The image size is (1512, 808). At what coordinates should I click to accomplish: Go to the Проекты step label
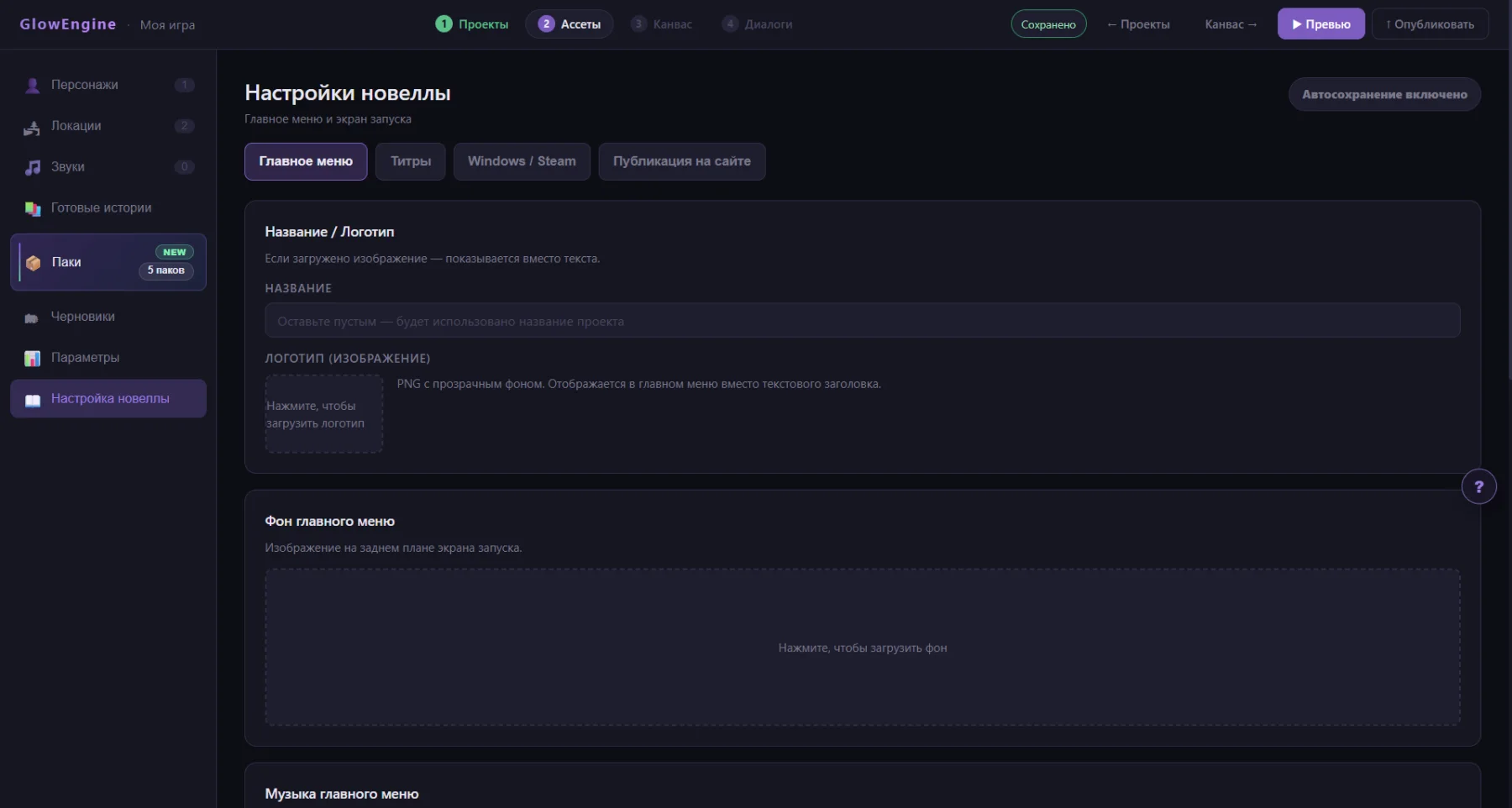coord(483,24)
